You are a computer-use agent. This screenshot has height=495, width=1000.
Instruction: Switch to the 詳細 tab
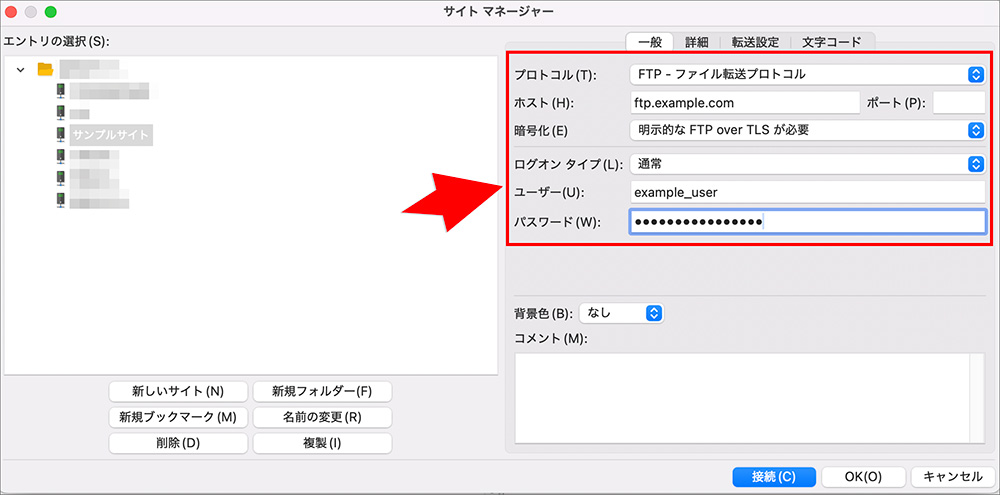tap(696, 42)
